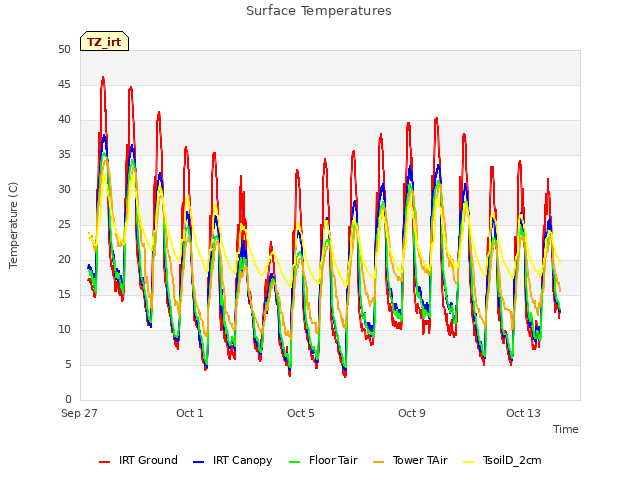This screenshot has height=480, width=640.
Task: Click the 25 value on y-axis
Action: pyautogui.click(x=64, y=225)
